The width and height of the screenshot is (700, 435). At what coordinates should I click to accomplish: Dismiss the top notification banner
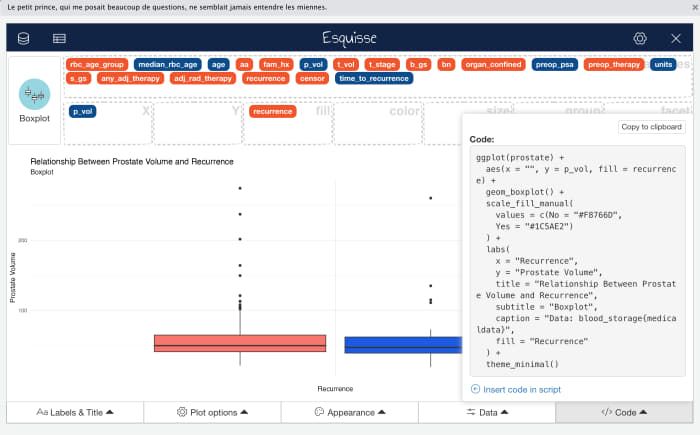coord(695,7)
